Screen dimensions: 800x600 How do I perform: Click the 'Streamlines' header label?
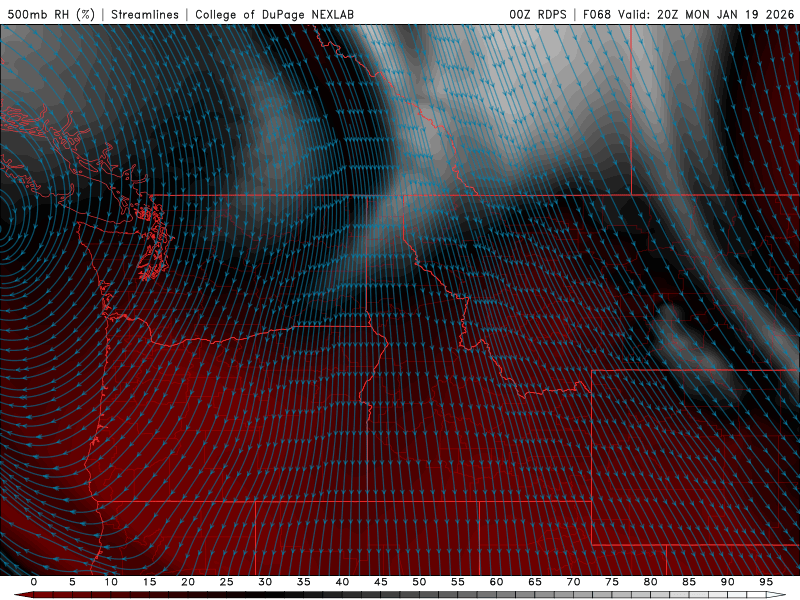[145, 14]
